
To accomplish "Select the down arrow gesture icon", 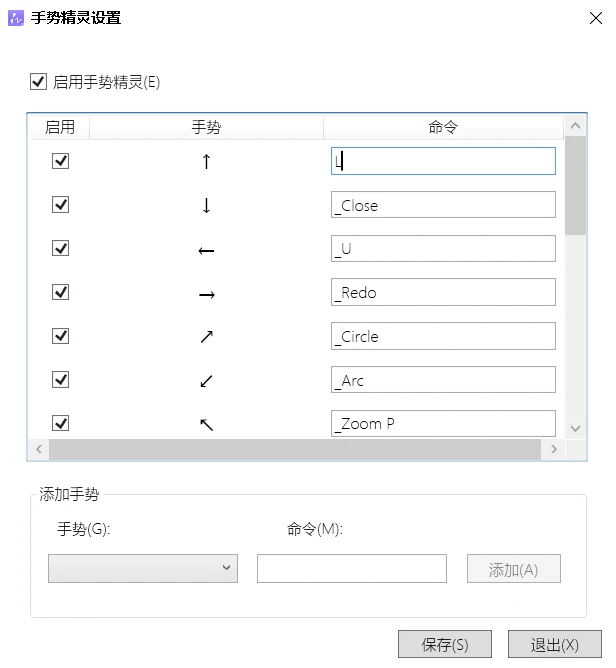I will (206, 205).
